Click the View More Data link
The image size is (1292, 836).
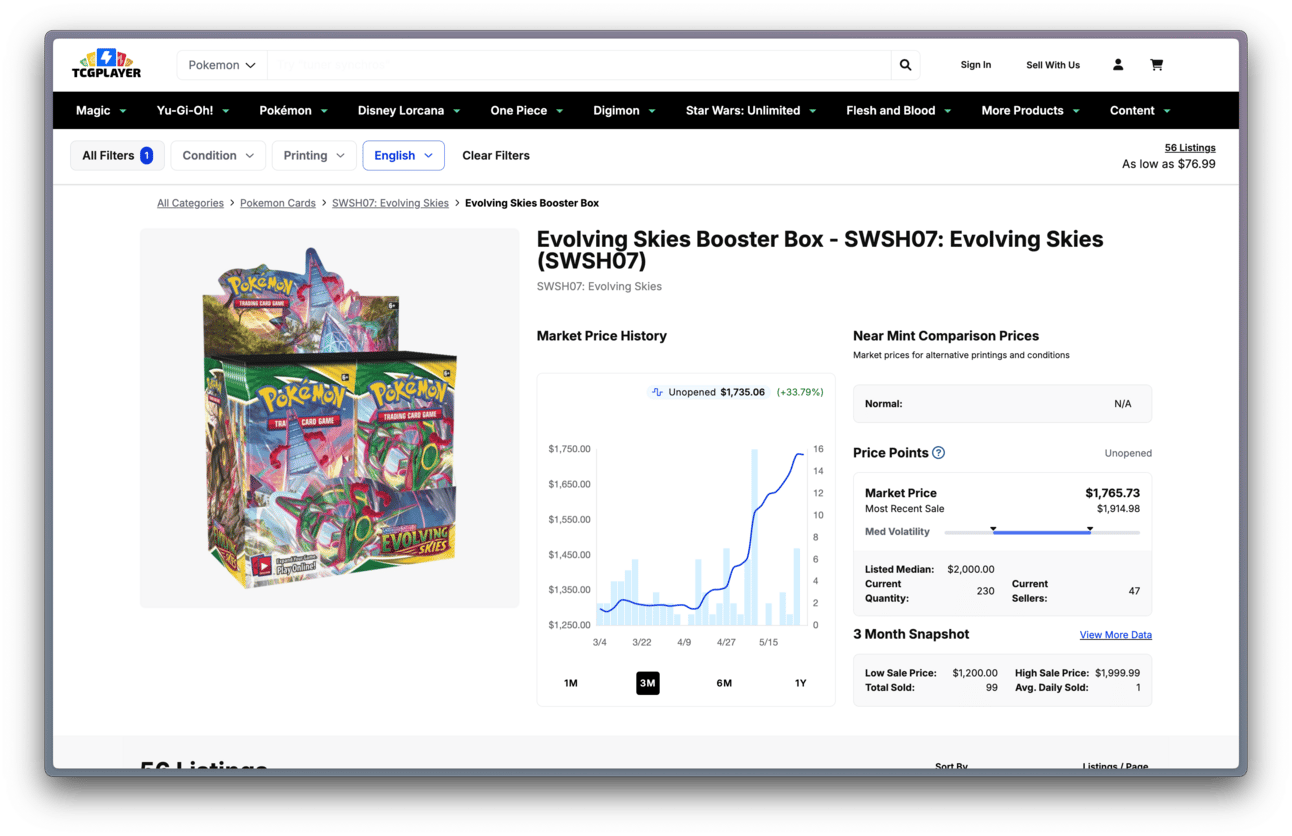[x=1116, y=635]
